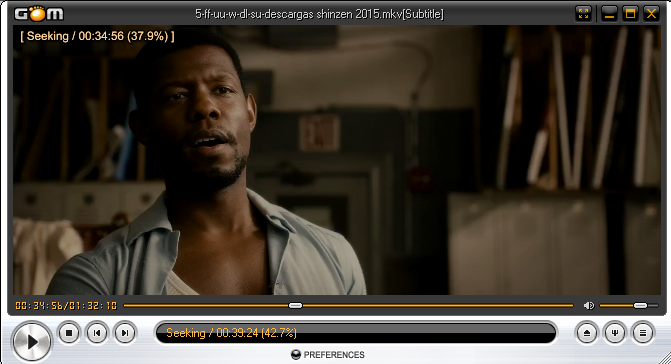Toggle fullscreen mode icon in title bar
Screen dimensions: 671x364
tap(584, 13)
